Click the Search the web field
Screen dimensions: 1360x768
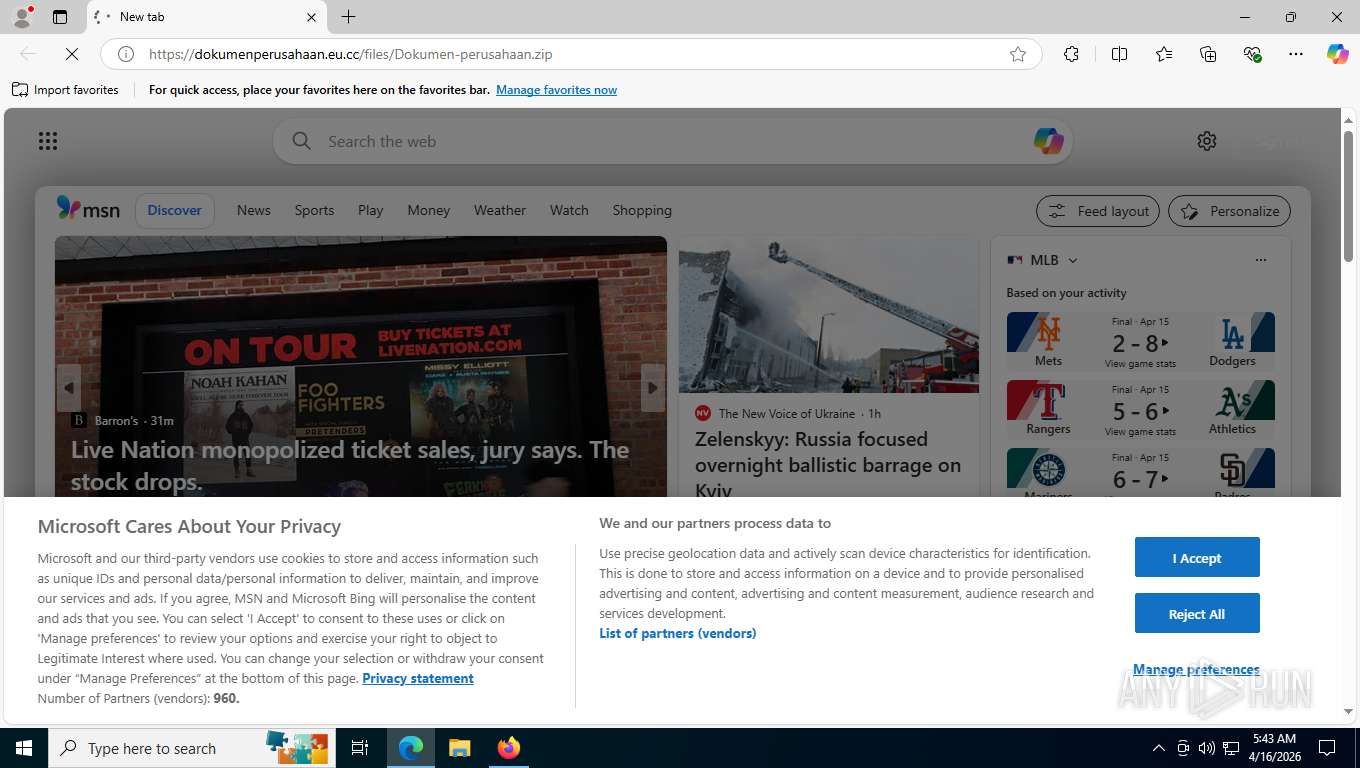(x=672, y=141)
